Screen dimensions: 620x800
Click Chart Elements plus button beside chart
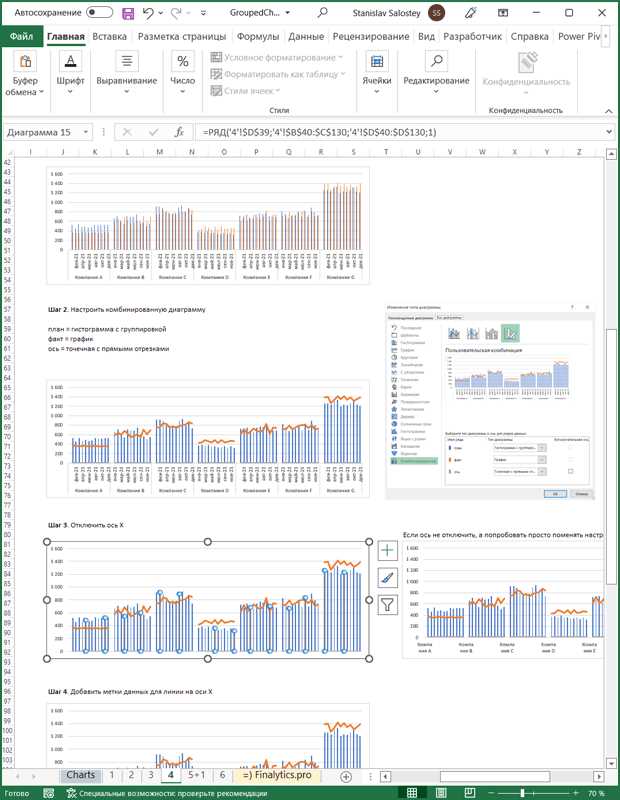pos(387,550)
